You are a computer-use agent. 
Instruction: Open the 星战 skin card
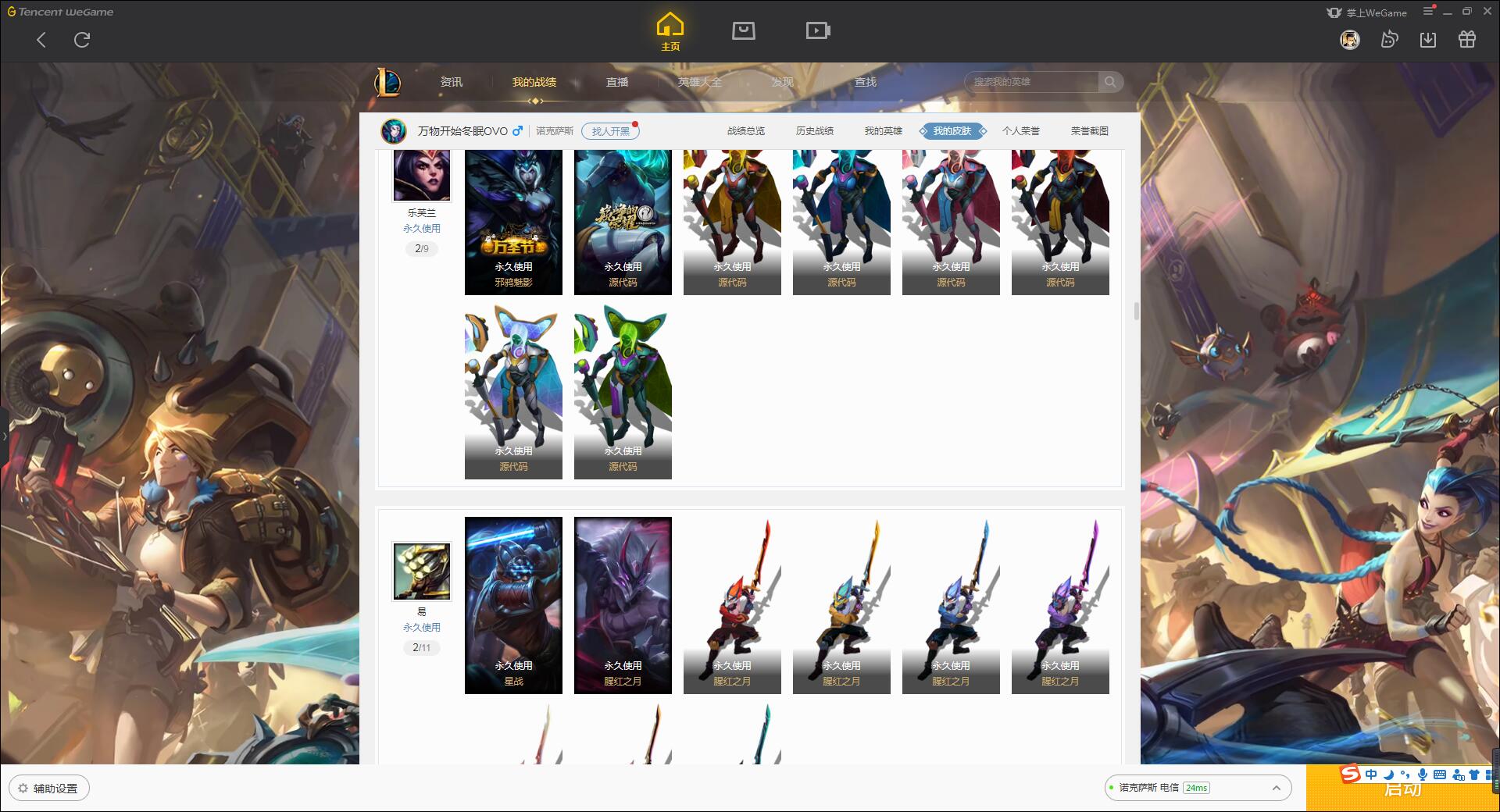pyautogui.click(x=513, y=605)
